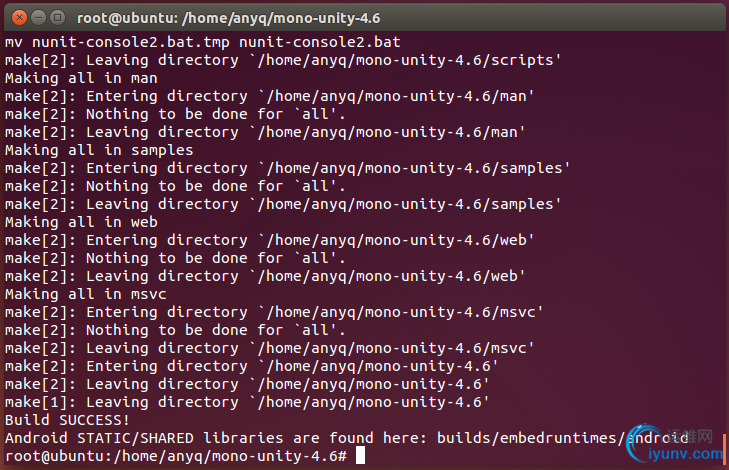The height and width of the screenshot is (470, 729).
Task: Click the "Leaving directory" line for scripts
Action: point(283,60)
